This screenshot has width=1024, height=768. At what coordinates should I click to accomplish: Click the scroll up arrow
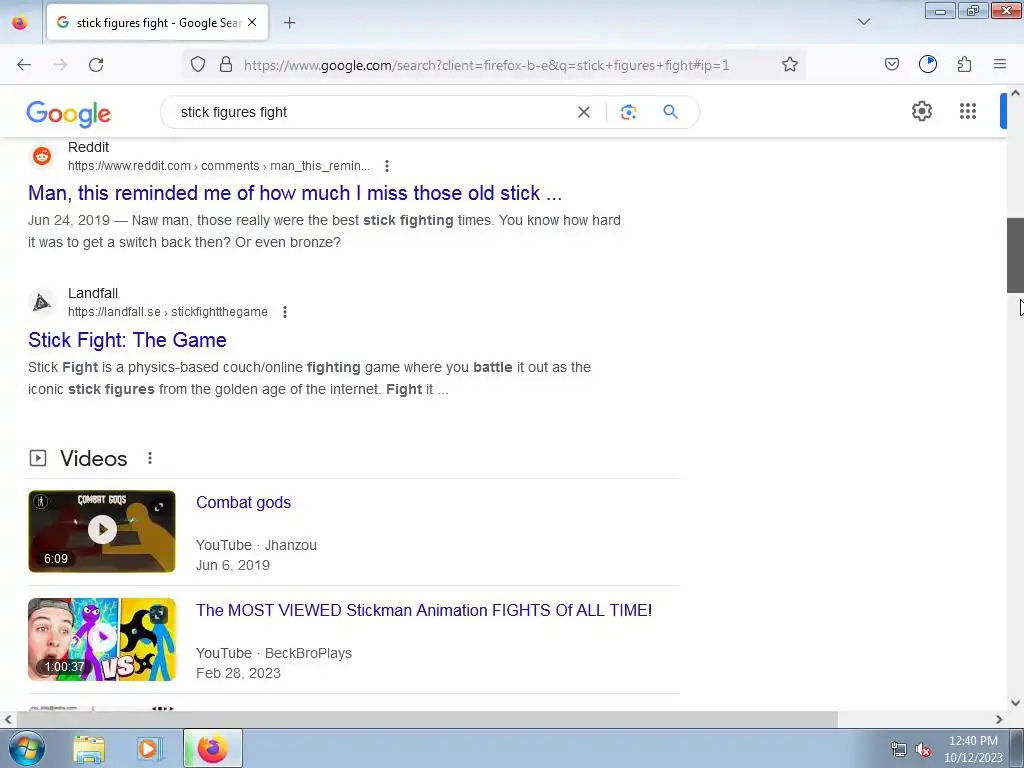pos(1015,93)
